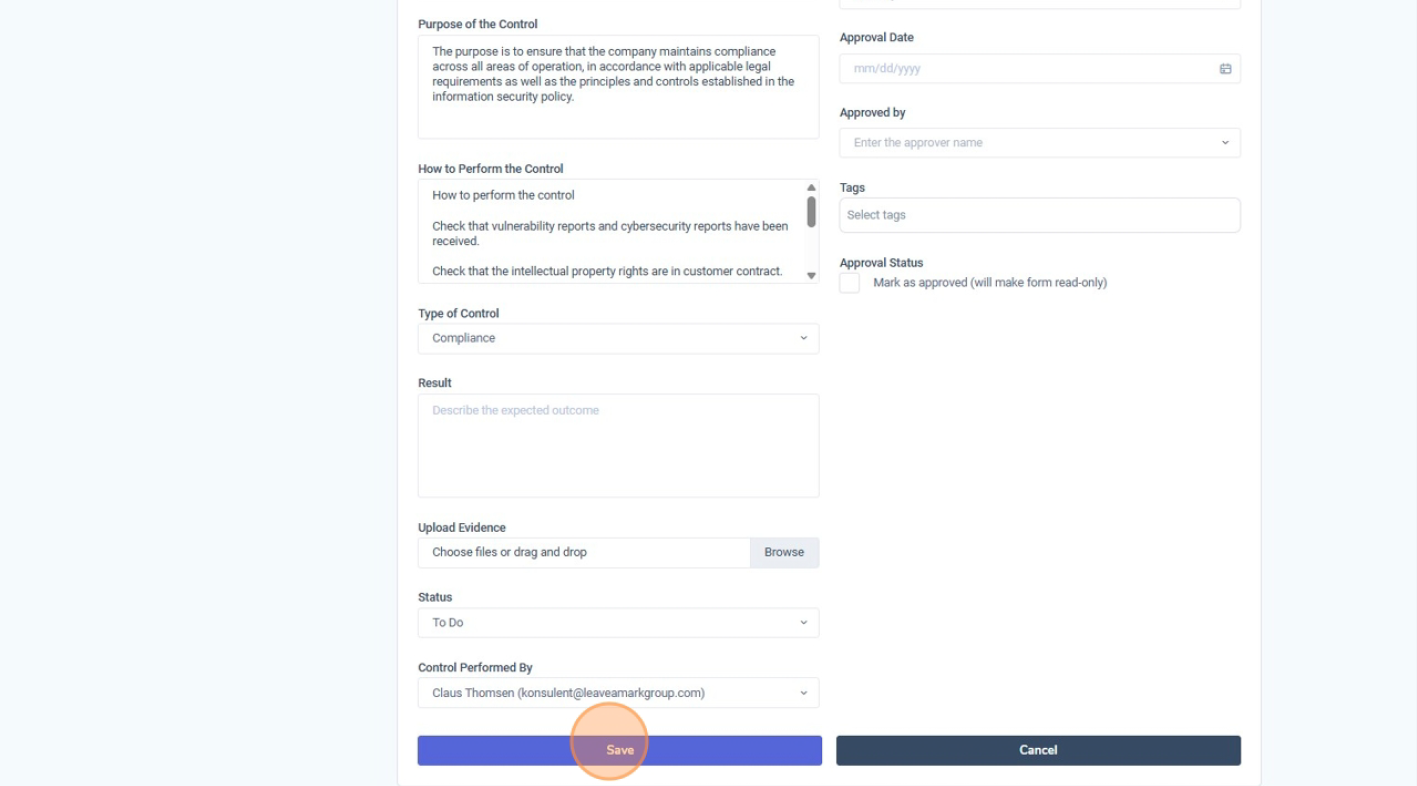
Task: Click the Result description textarea
Action: click(617, 444)
